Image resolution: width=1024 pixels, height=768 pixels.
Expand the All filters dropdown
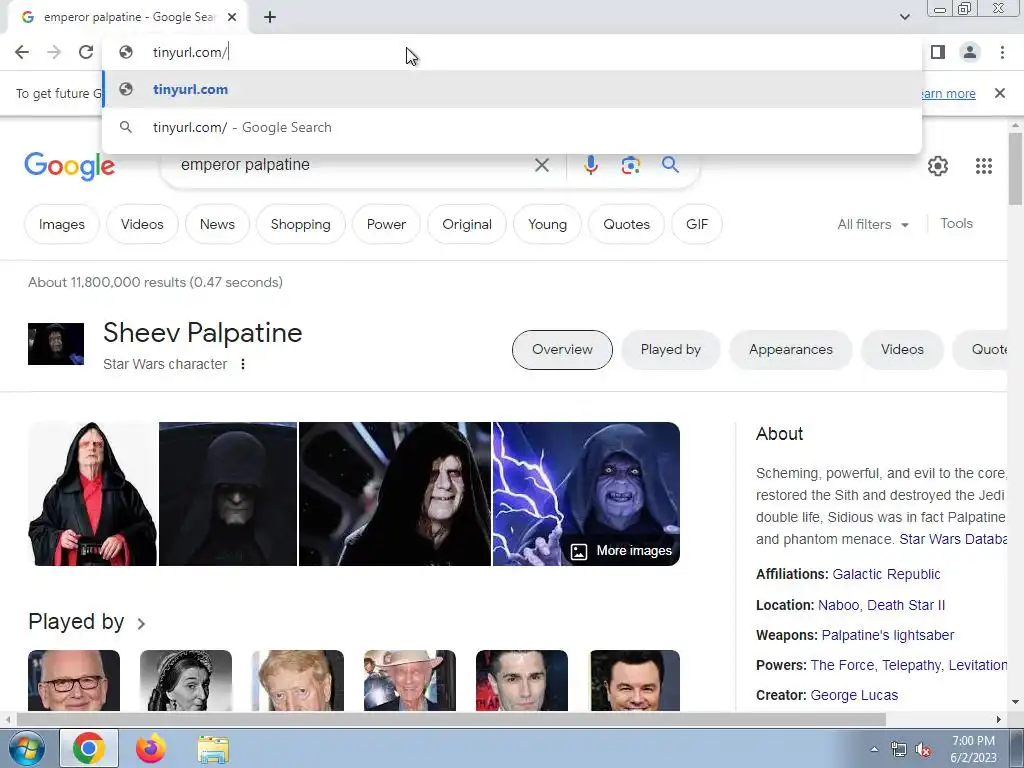pos(873,224)
